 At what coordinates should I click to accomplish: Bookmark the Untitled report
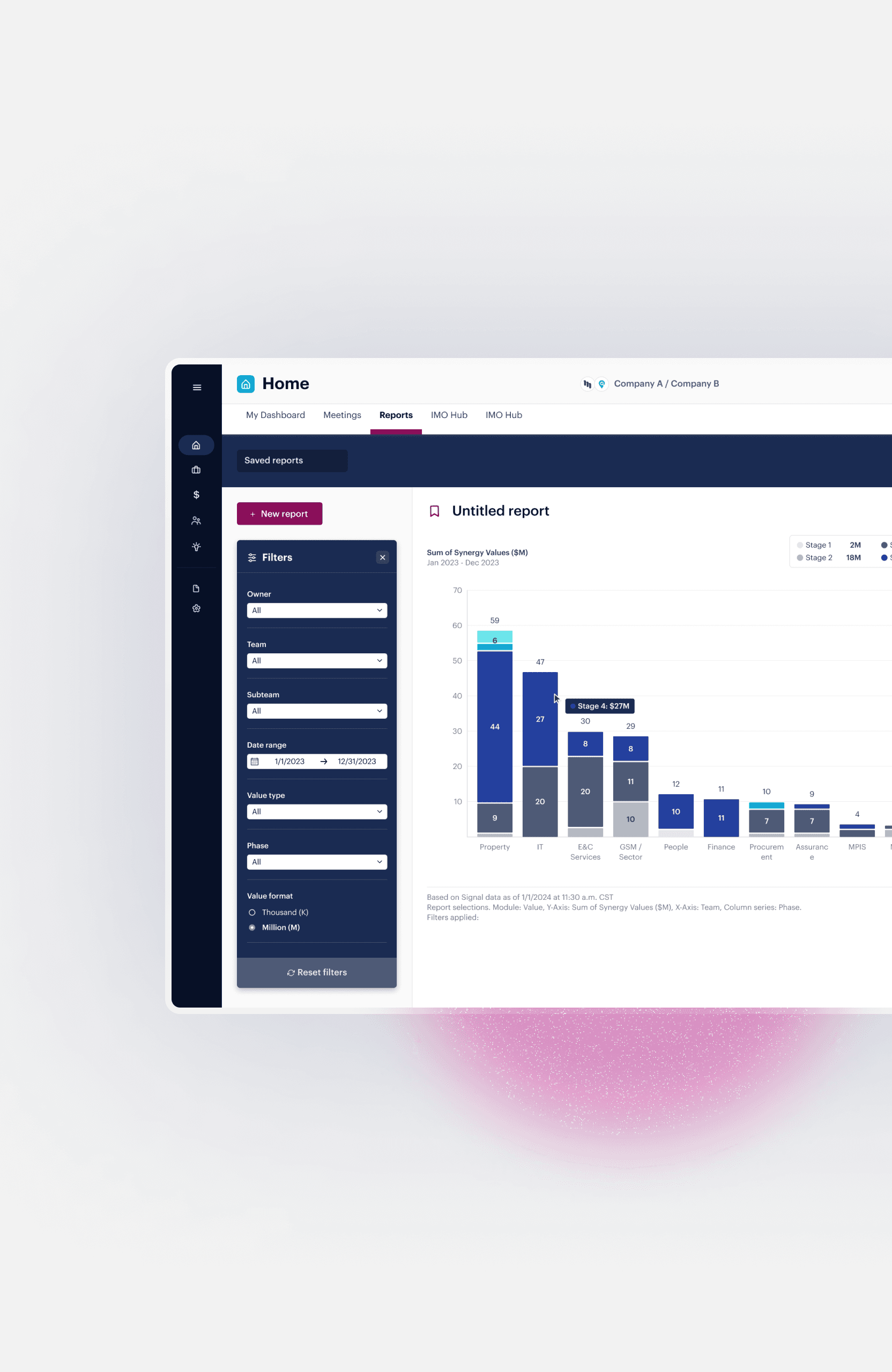click(x=435, y=511)
